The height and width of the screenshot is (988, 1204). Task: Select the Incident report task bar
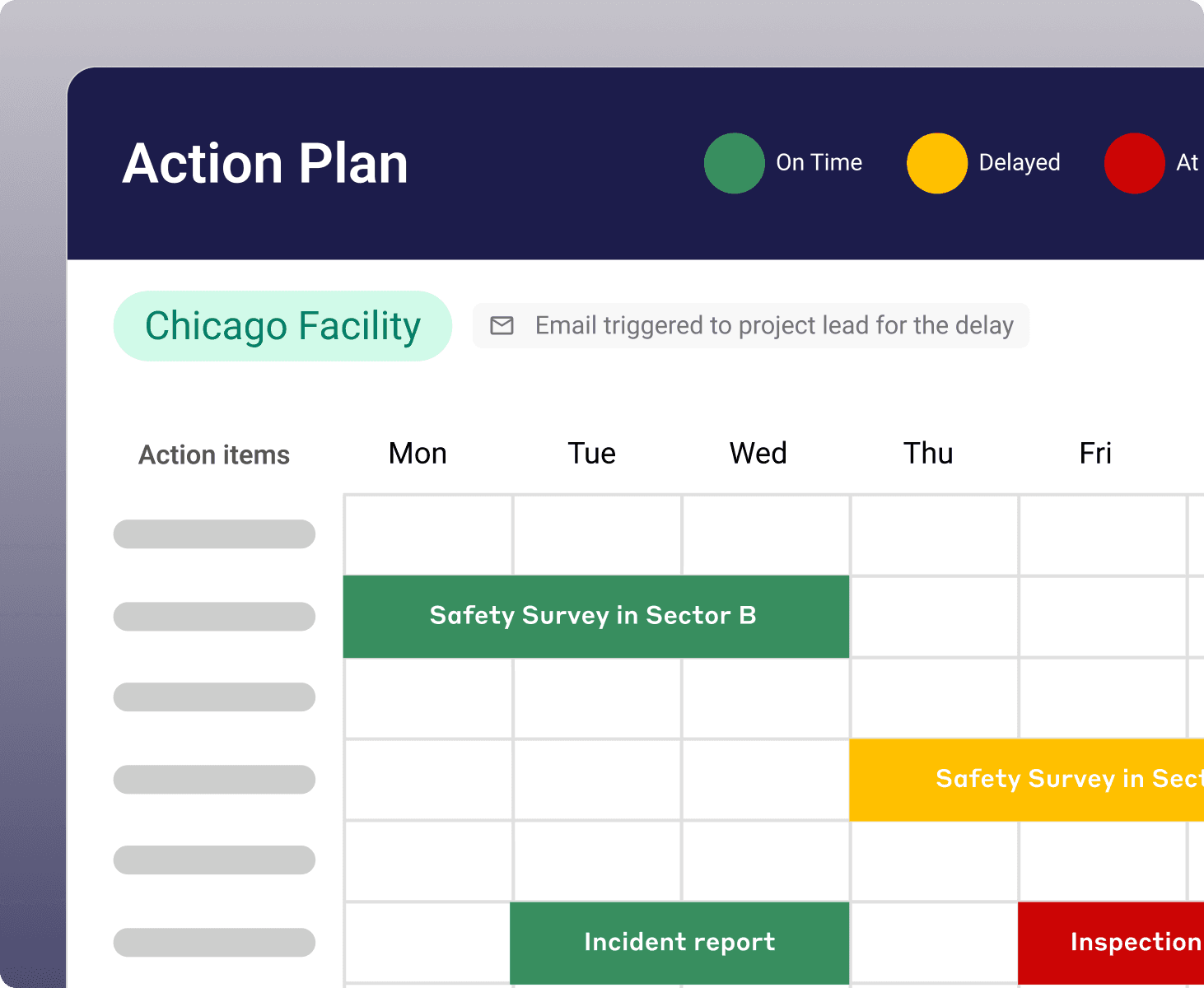tap(679, 942)
